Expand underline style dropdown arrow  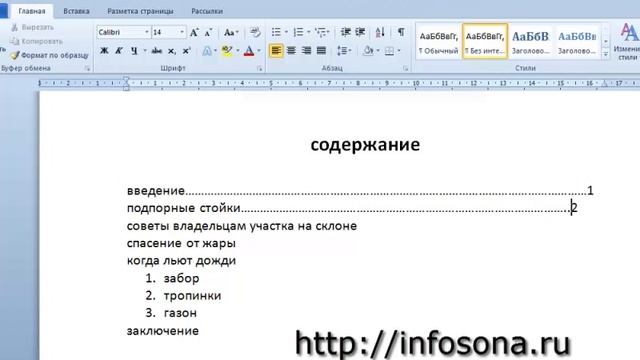(x=144, y=51)
